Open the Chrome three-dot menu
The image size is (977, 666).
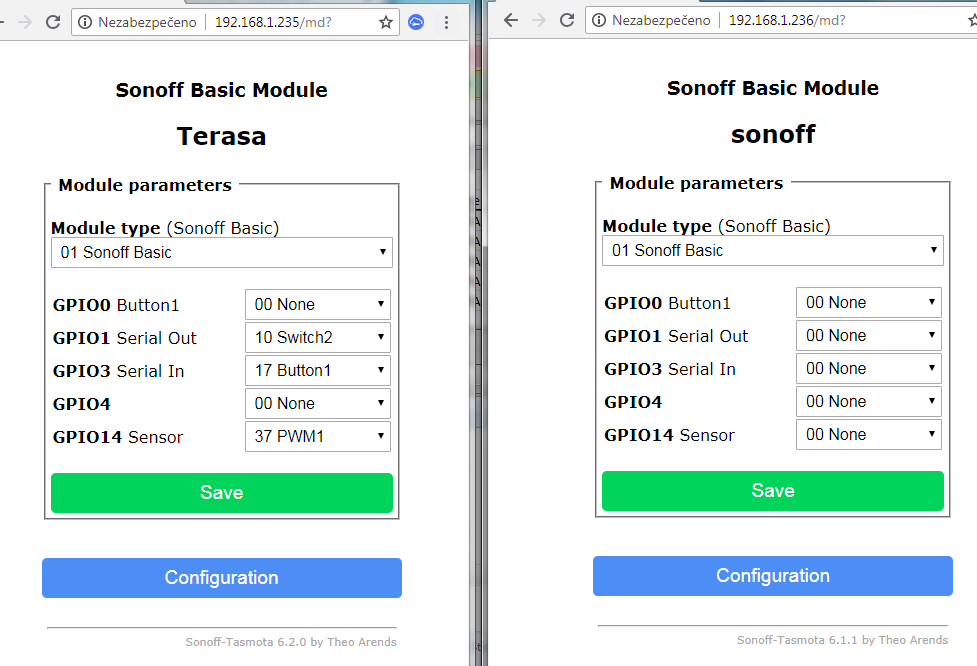coord(446,21)
